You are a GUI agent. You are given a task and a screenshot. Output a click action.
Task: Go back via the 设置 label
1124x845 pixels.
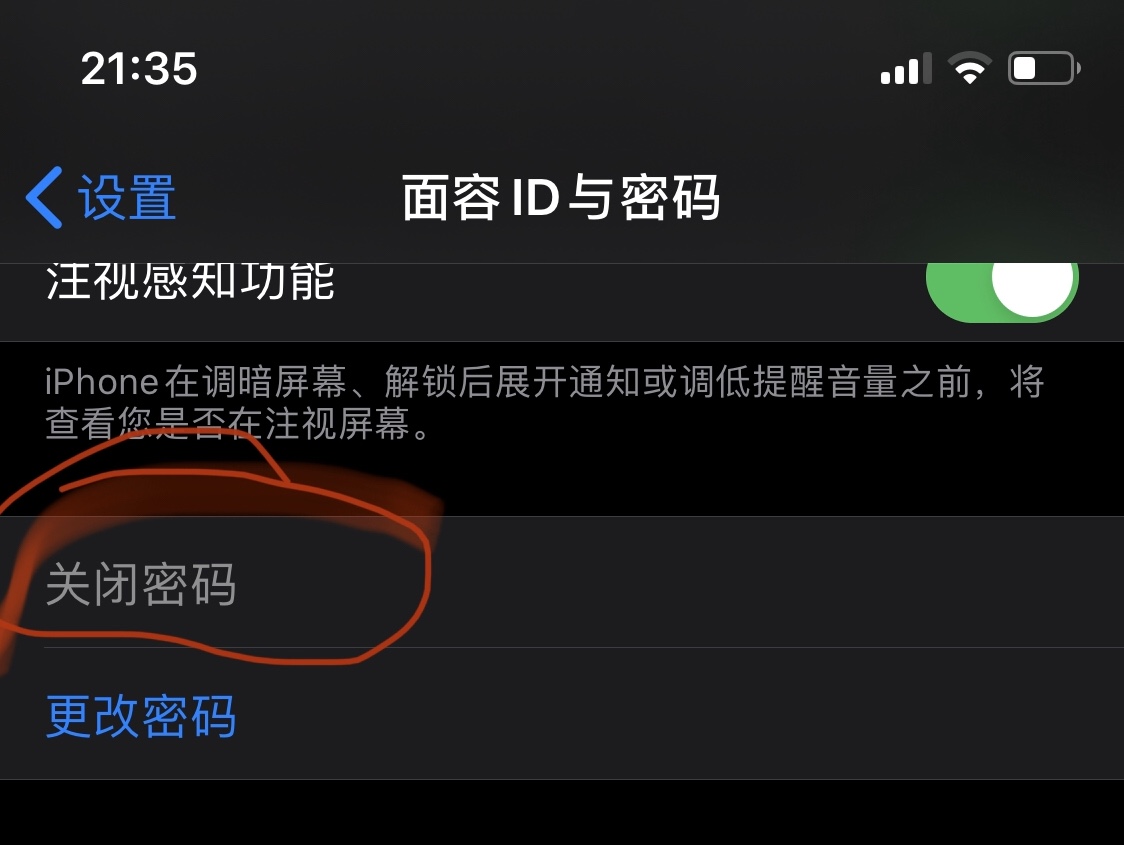[x=127, y=198]
